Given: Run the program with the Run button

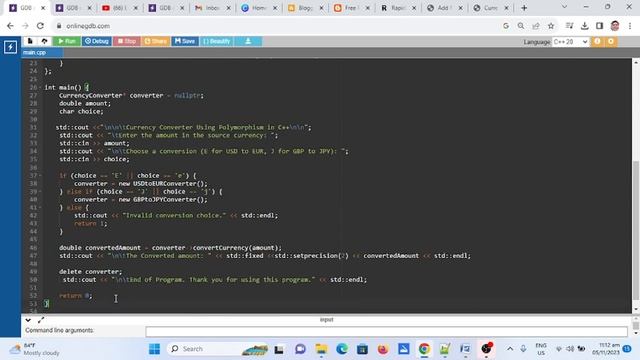Looking at the screenshot, I should [x=67, y=41].
